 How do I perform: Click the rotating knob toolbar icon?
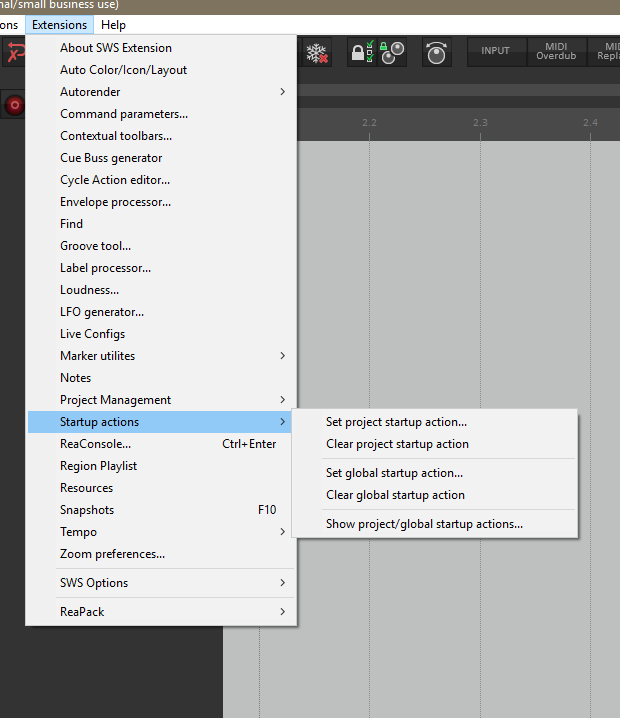[436, 53]
